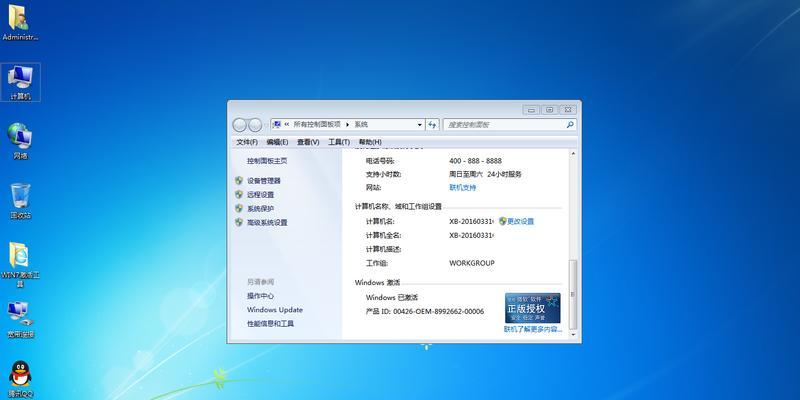Click the phone number 400 - 888 - 8888
The height and width of the screenshot is (400, 800).
(x=475, y=161)
